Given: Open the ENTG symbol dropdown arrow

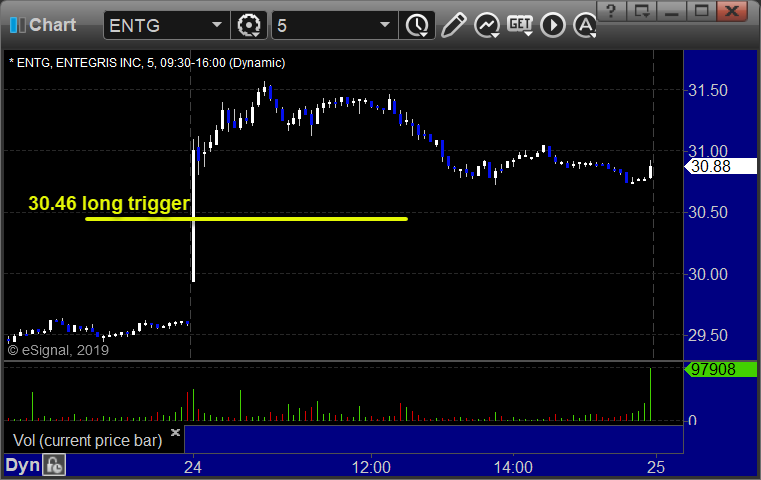Looking at the screenshot, I should point(217,25).
